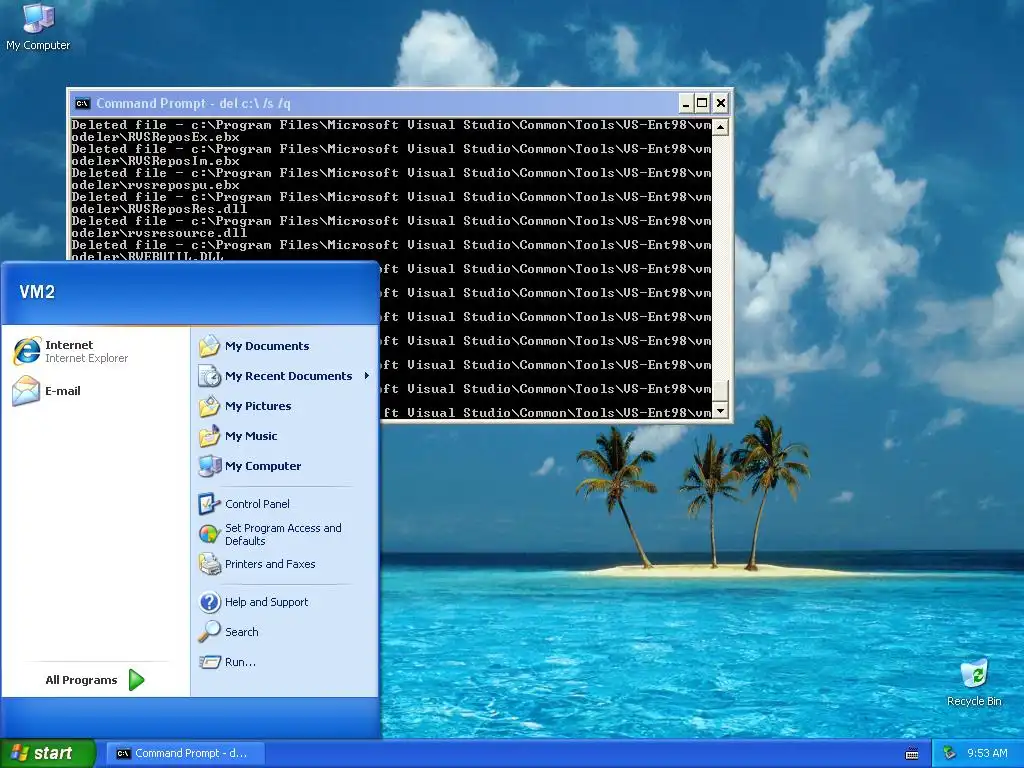Click the Set Program Access and Defaults icon
Image resolution: width=1024 pixels, height=768 pixels.
(210, 534)
